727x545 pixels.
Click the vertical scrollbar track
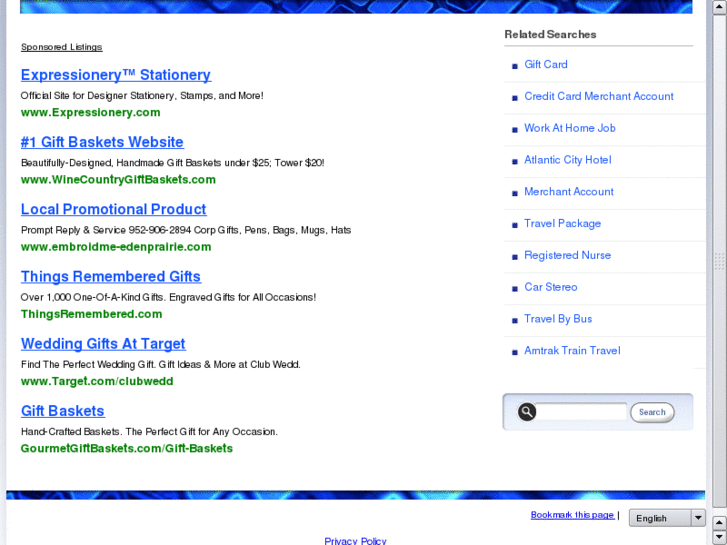click(x=719, y=260)
